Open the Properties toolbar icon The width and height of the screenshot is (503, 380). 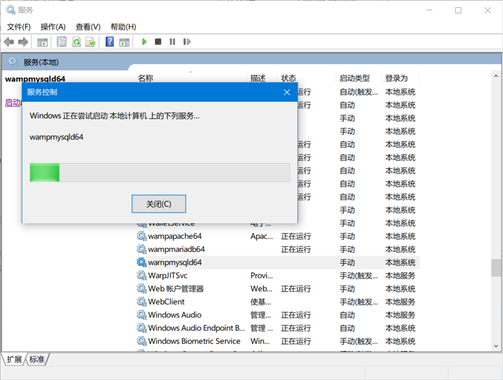coord(62,42)
